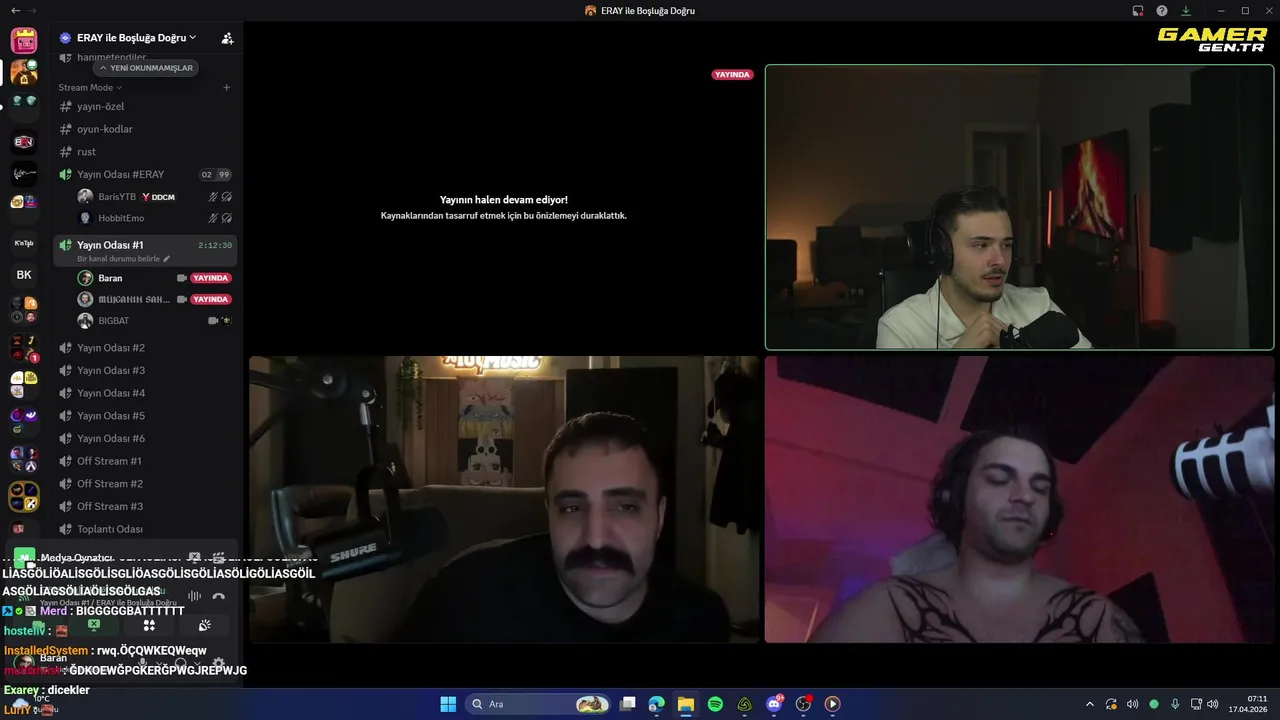Join the Yayın Odası #3 voice channel

pos(145,370)
